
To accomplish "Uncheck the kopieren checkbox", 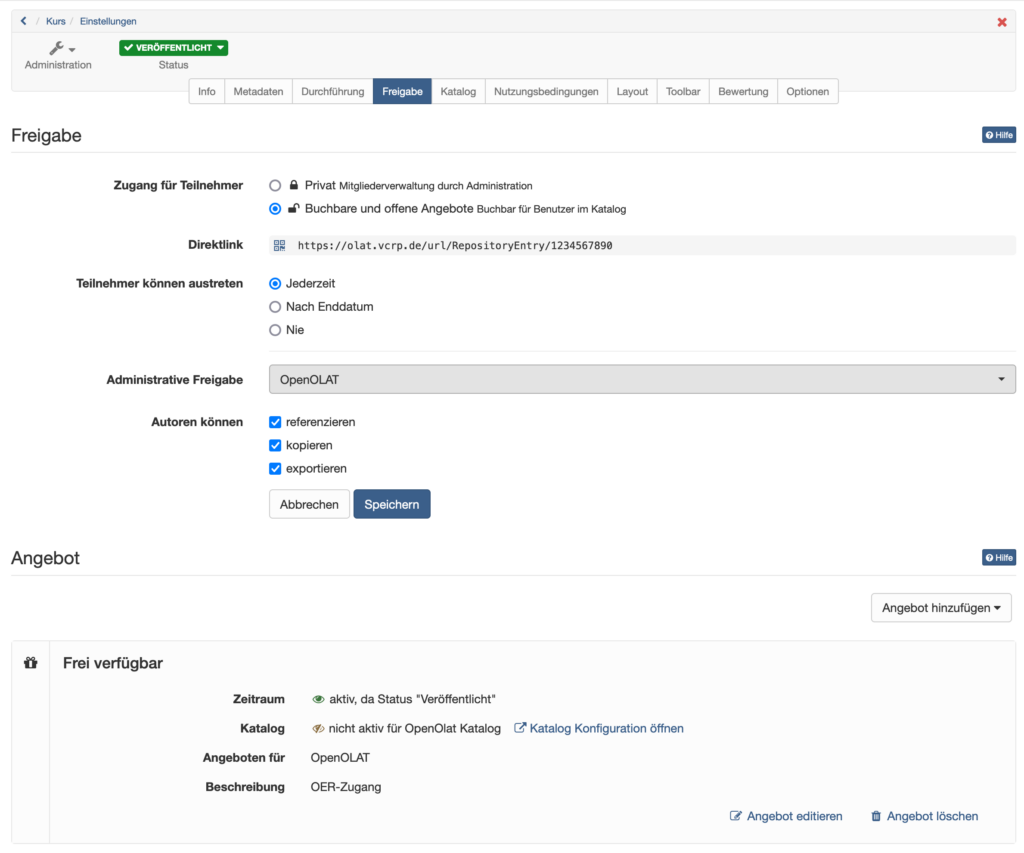I will 275,445.
